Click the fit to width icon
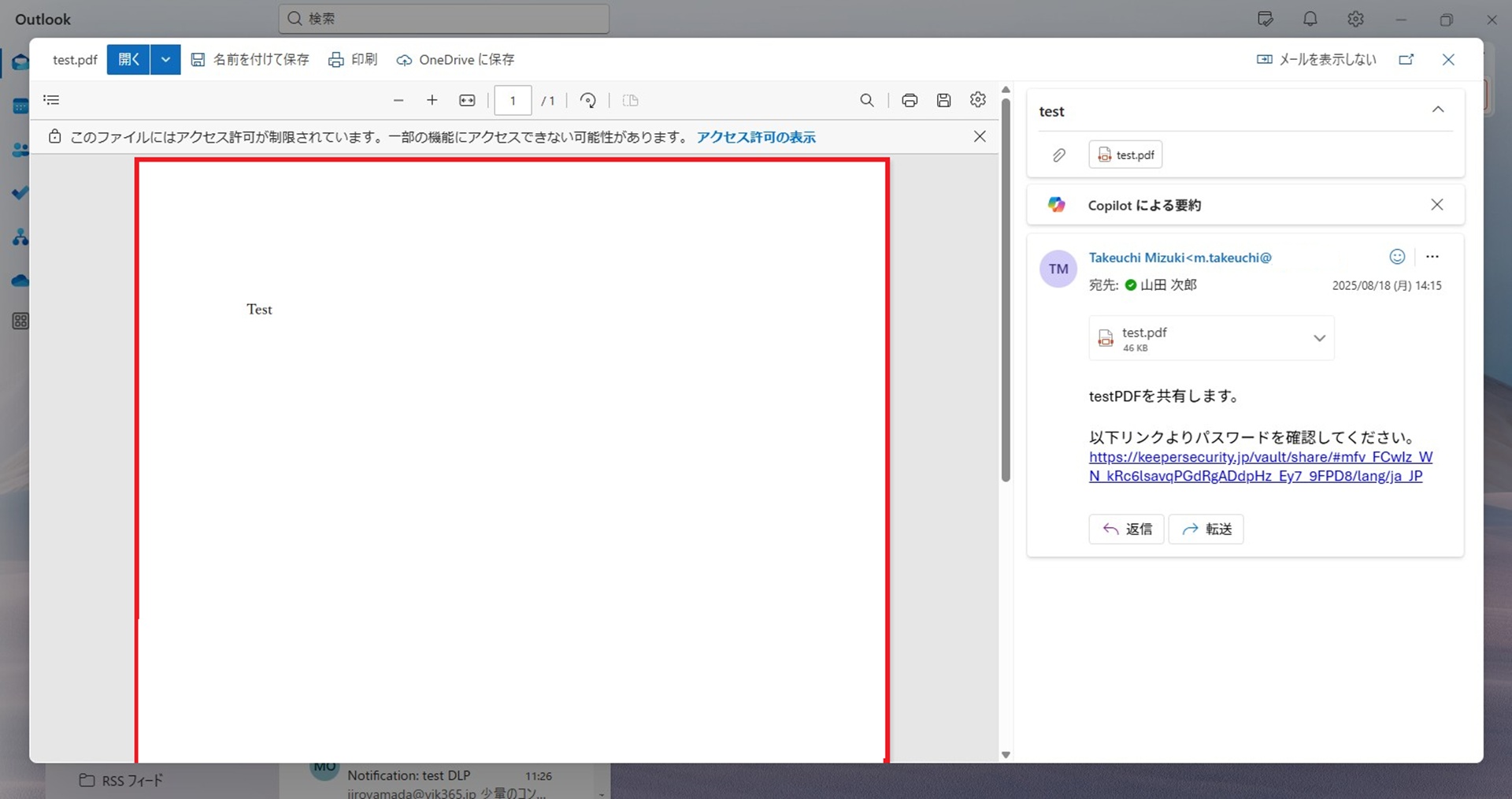The width and height of the screenshot is (1512, 799). click(467, 100)
